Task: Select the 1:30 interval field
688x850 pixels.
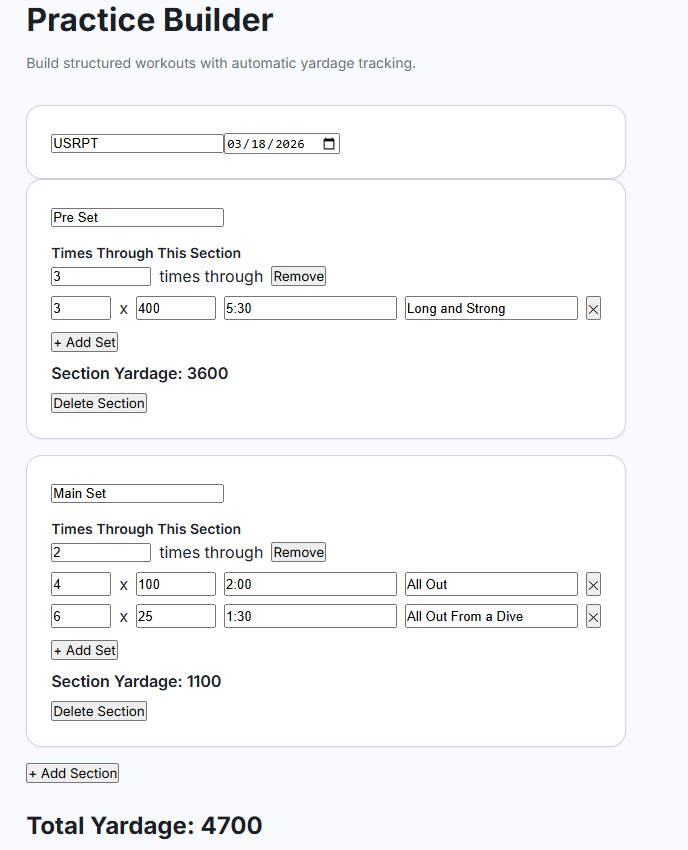Action: point(310,616)
